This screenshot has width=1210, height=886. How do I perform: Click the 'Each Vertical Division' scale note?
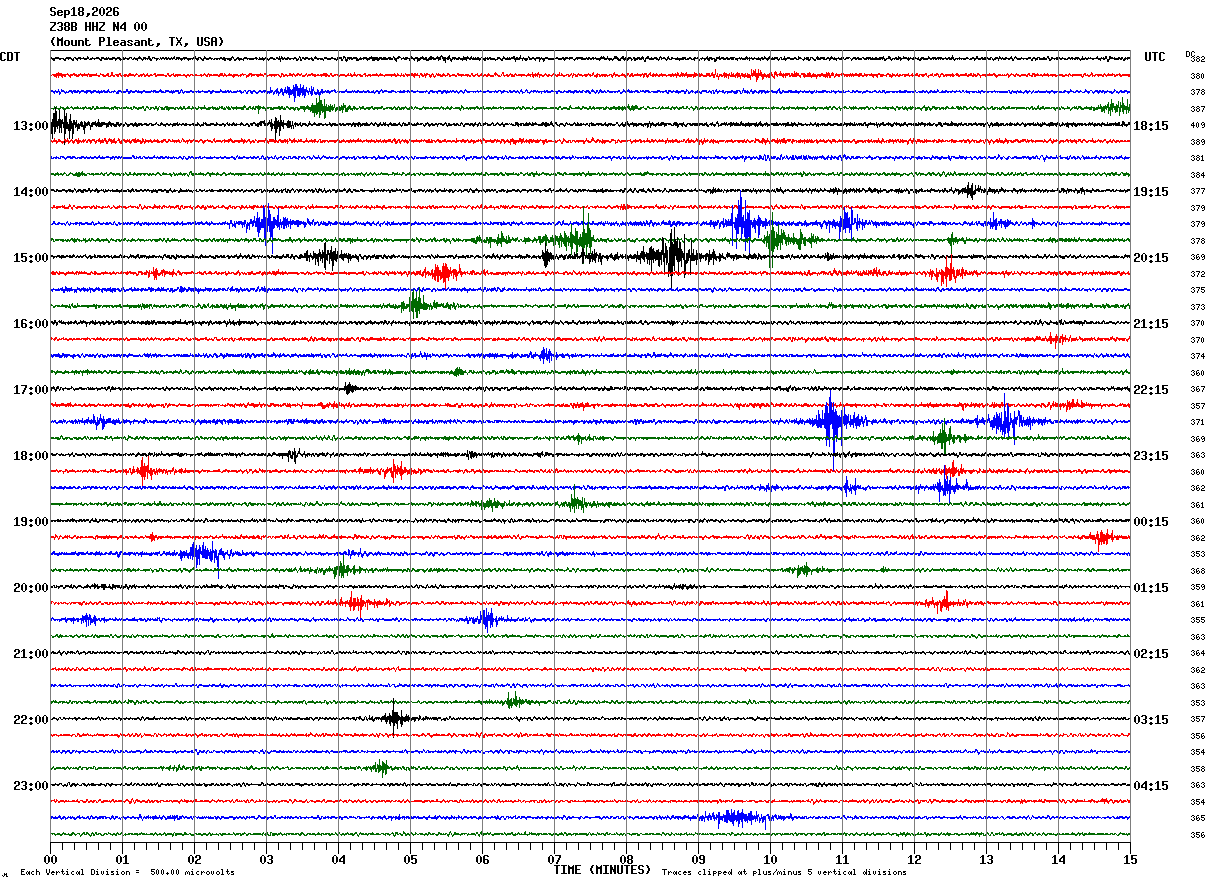pyautogui.click(x=127, y=872)
